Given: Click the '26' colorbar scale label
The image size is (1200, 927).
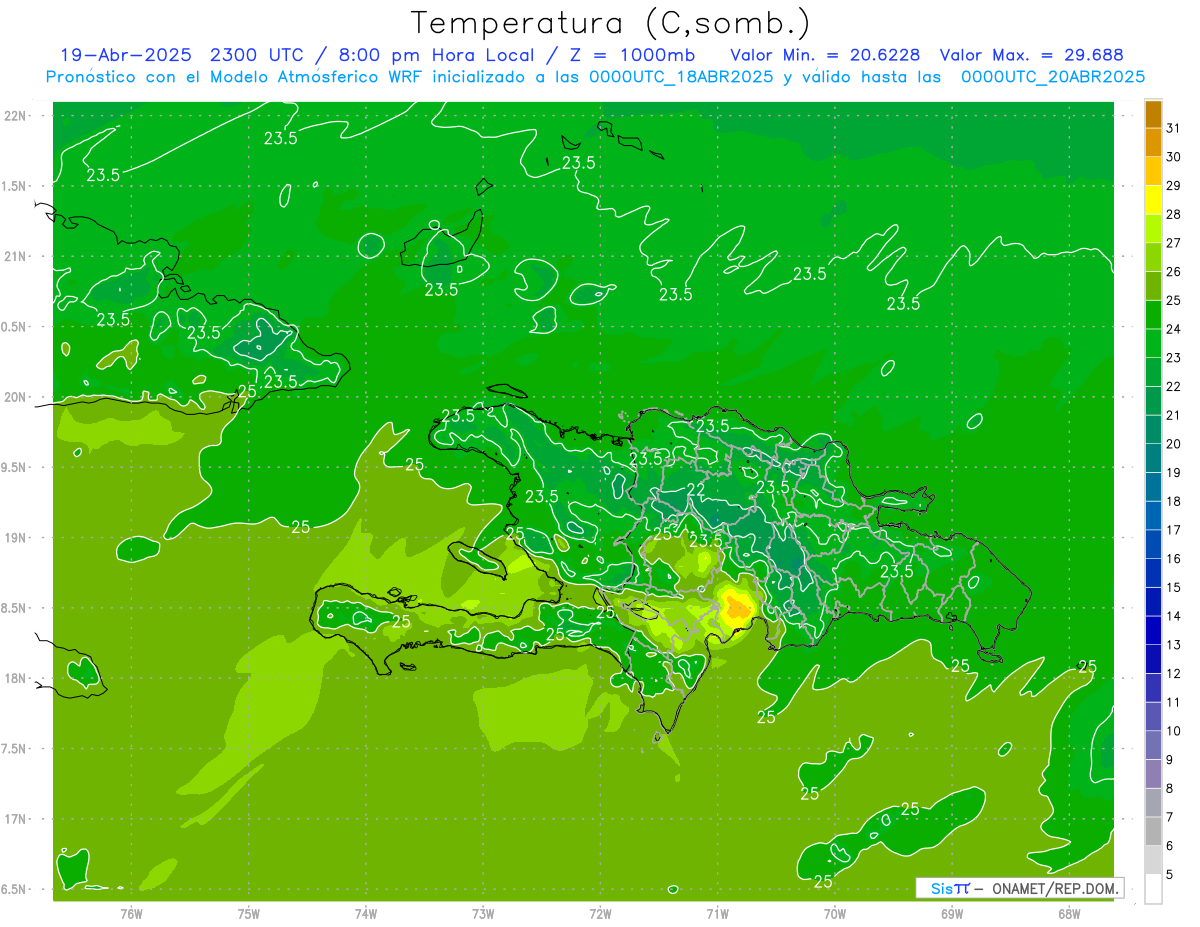Looking at the screenshot, I should click(1174, 272).
